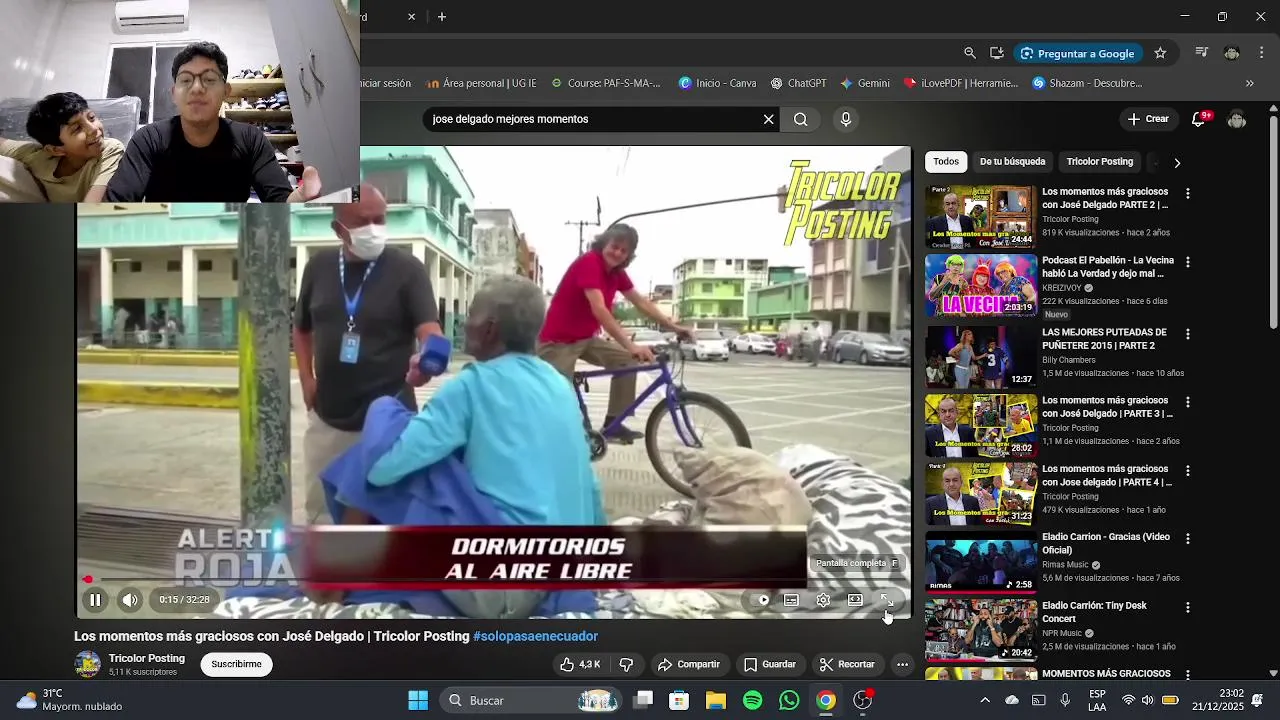
Task: Open YouTube notifications bell
Action: [x=1199, y=119]
